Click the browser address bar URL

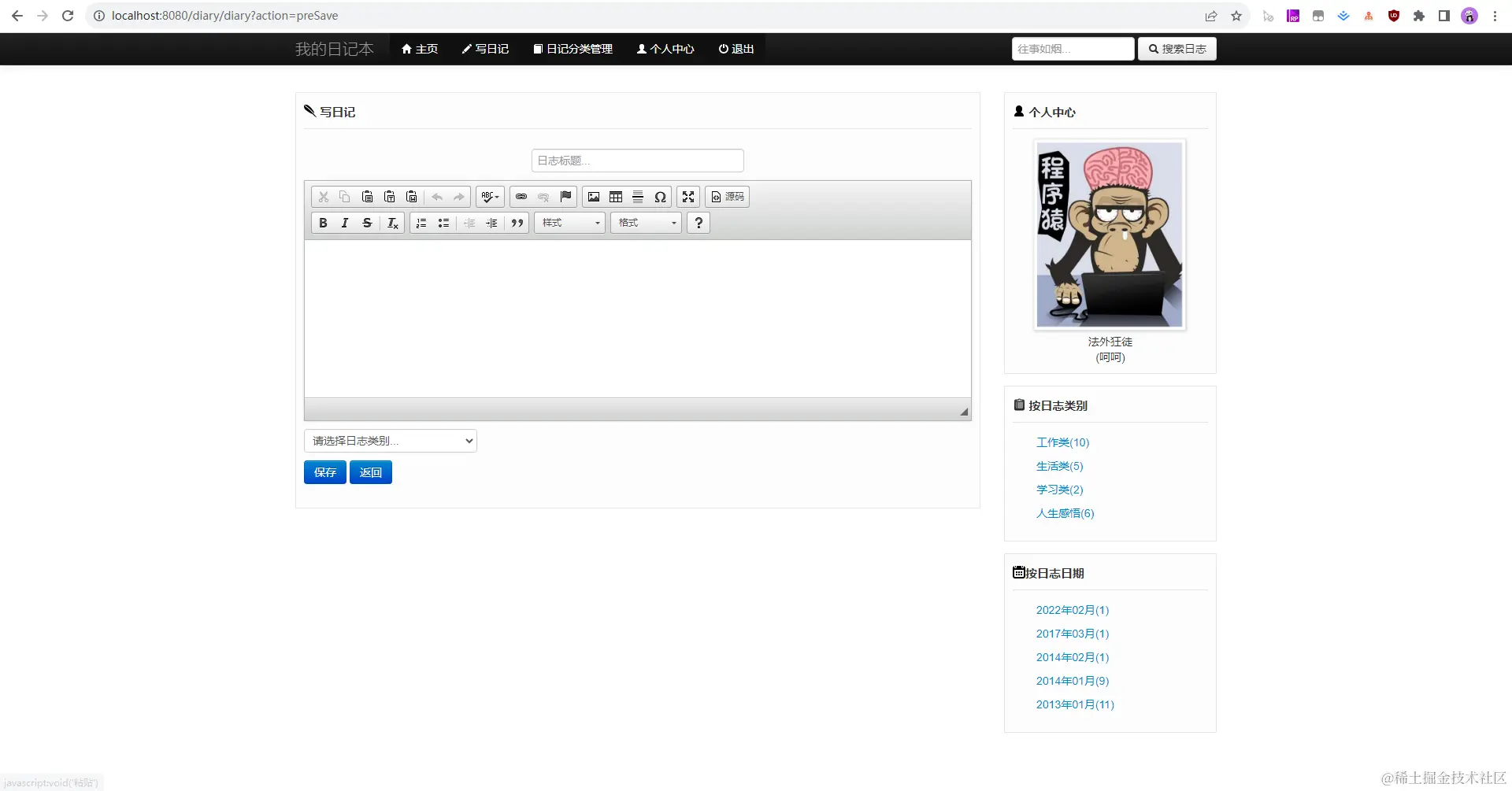pyautogui.click(x=224, y=16)
